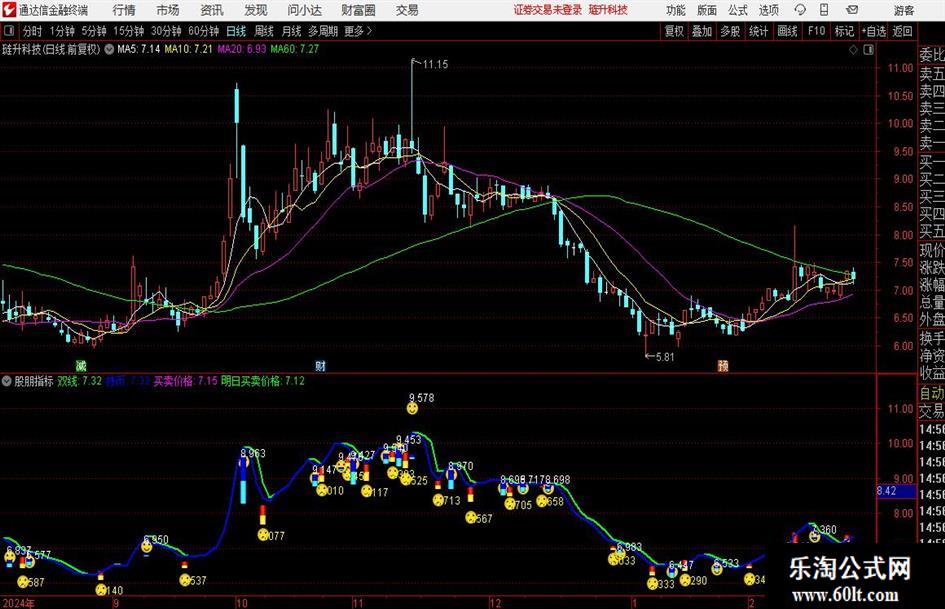Open the 公式 menu

coord(738,10)
